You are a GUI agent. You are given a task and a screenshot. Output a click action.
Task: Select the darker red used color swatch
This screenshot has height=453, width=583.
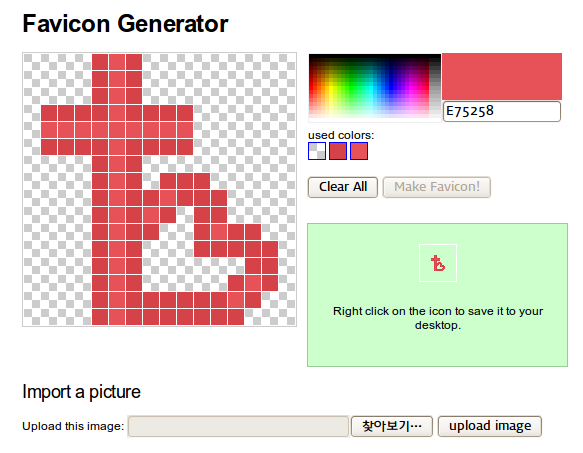tap(338, 151)
